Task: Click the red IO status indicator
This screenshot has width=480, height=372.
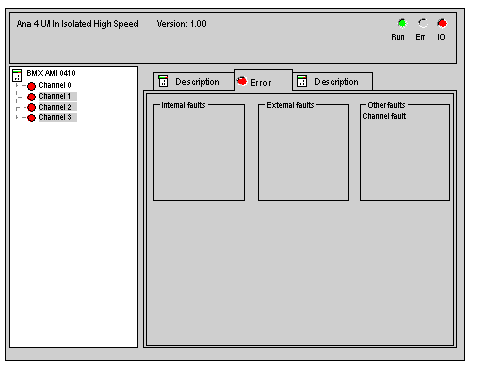Action: click(x=442, y=23)
